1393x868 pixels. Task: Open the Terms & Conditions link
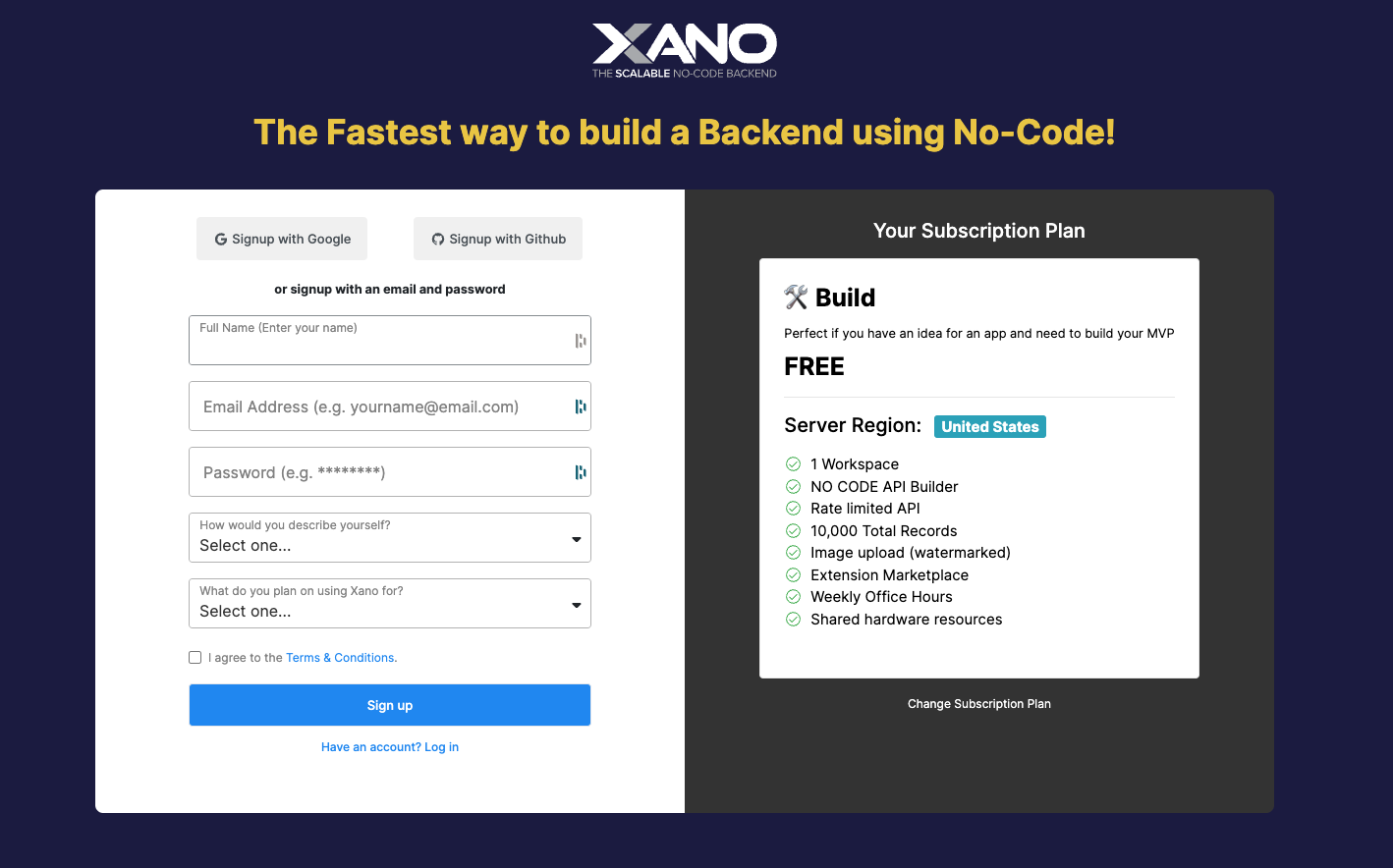click(x=342, y=658)
